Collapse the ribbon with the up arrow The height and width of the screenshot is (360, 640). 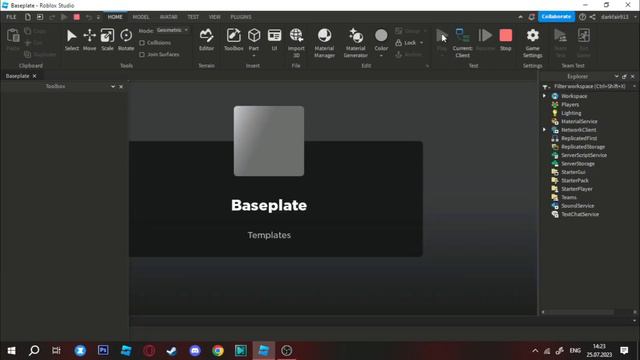(x=520, y=17)
